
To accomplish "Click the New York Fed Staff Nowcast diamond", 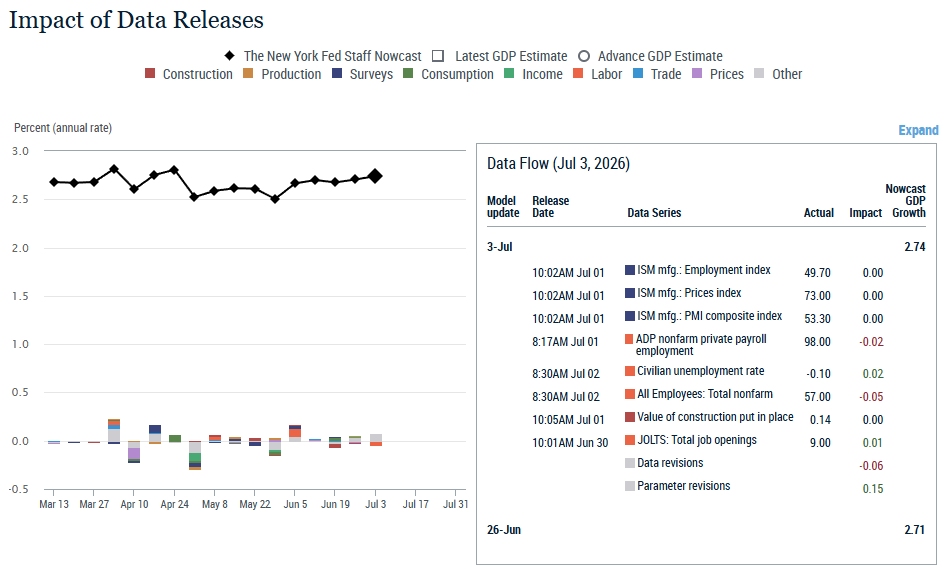I will 230,55.
